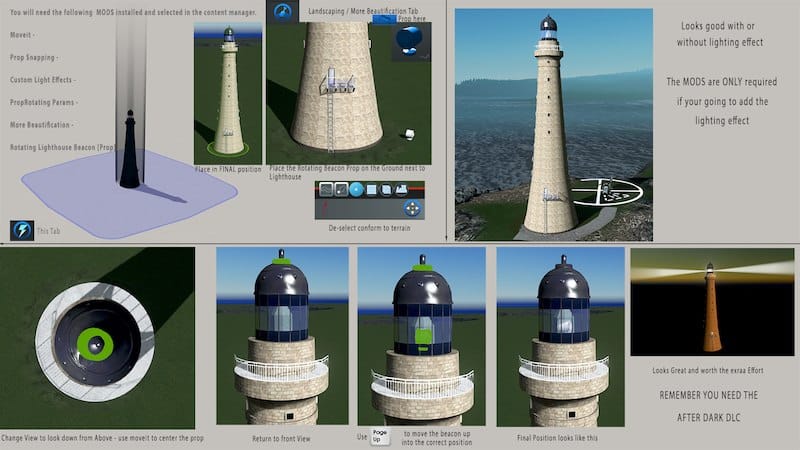The height and width of the screenshot is (450, 800).
Task: Click the blue circle toolbar icon
Action: pos(356,189)
